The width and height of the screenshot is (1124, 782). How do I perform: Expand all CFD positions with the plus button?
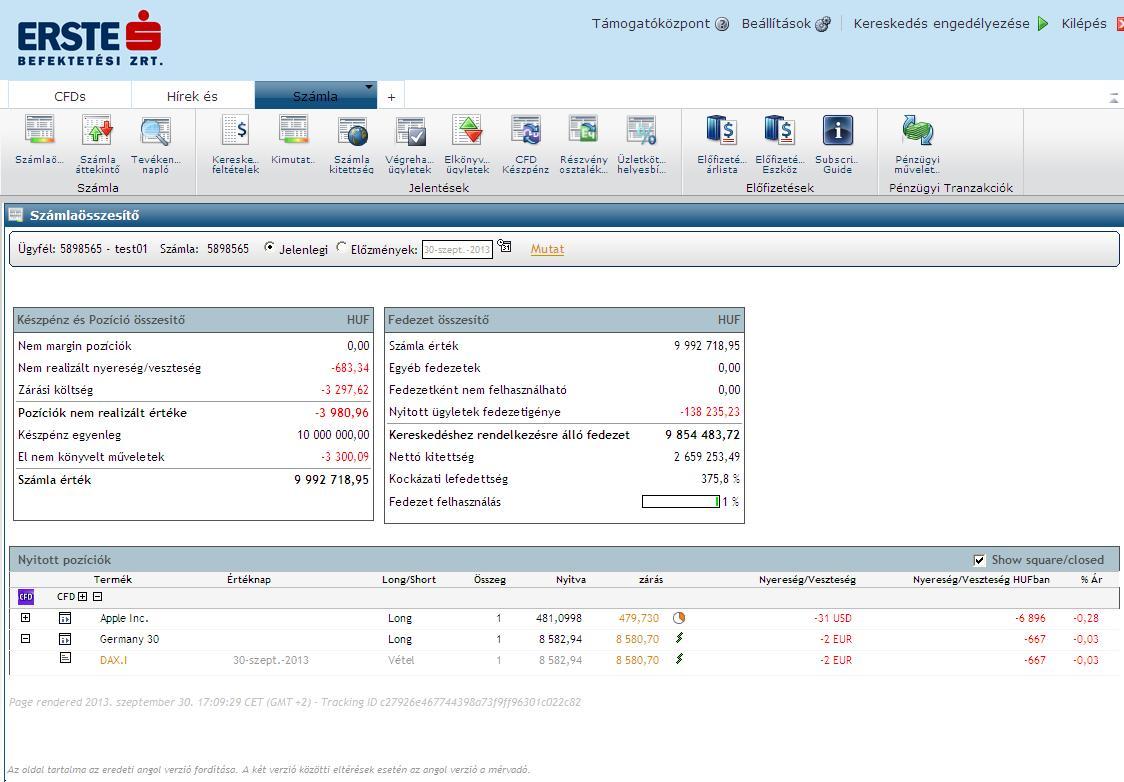[x=82, y=596]
